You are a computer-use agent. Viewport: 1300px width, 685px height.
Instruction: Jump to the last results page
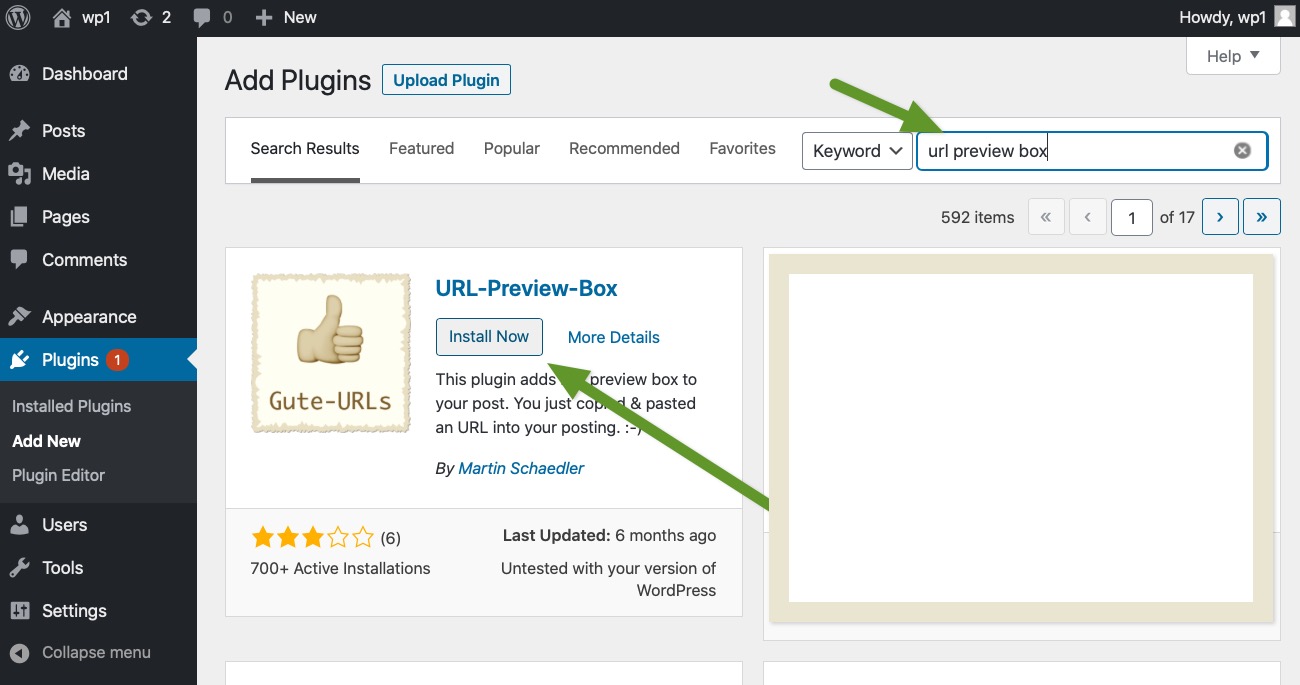pos(1262,217)
